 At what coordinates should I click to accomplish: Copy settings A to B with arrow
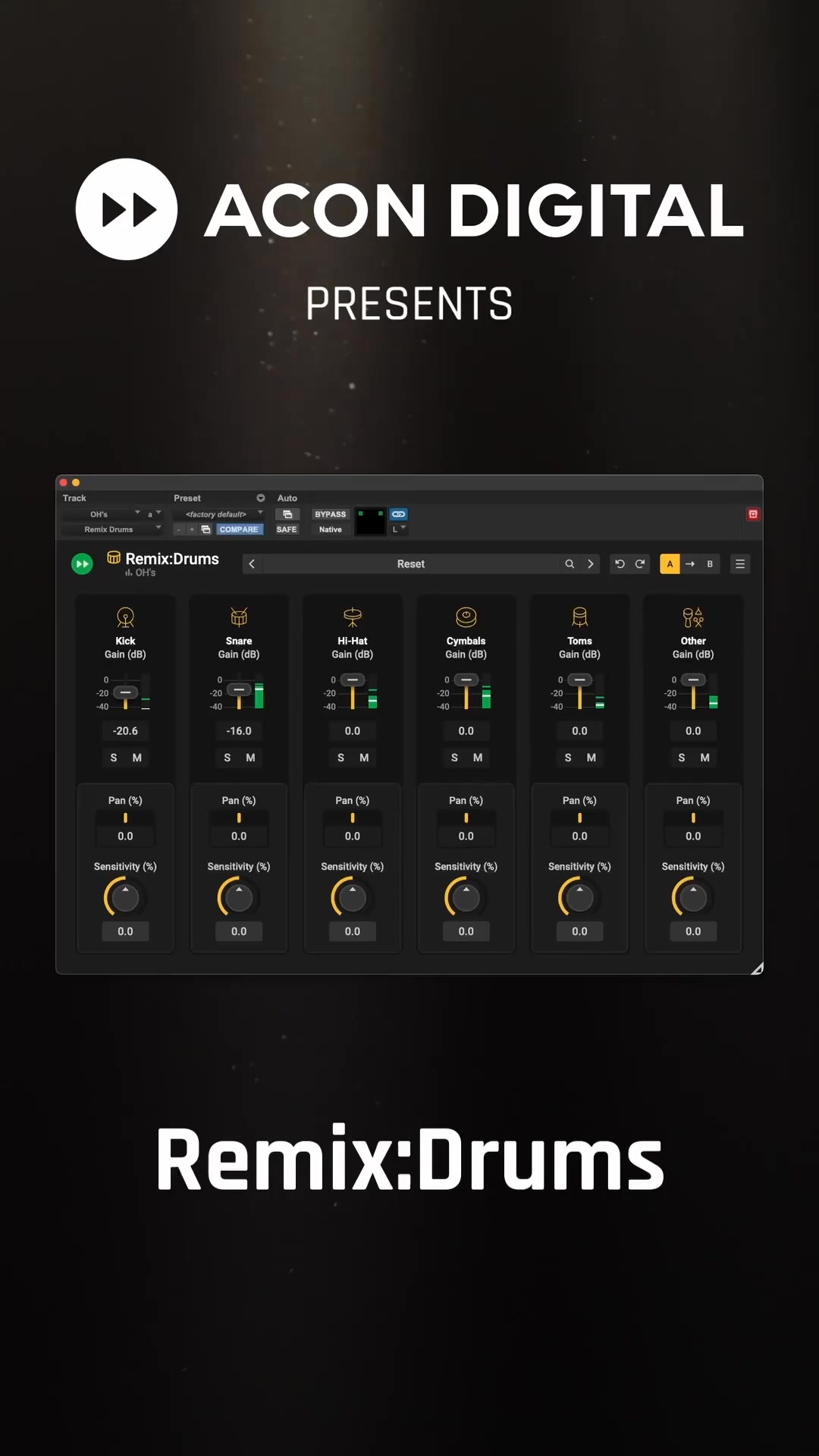point(690,563)
